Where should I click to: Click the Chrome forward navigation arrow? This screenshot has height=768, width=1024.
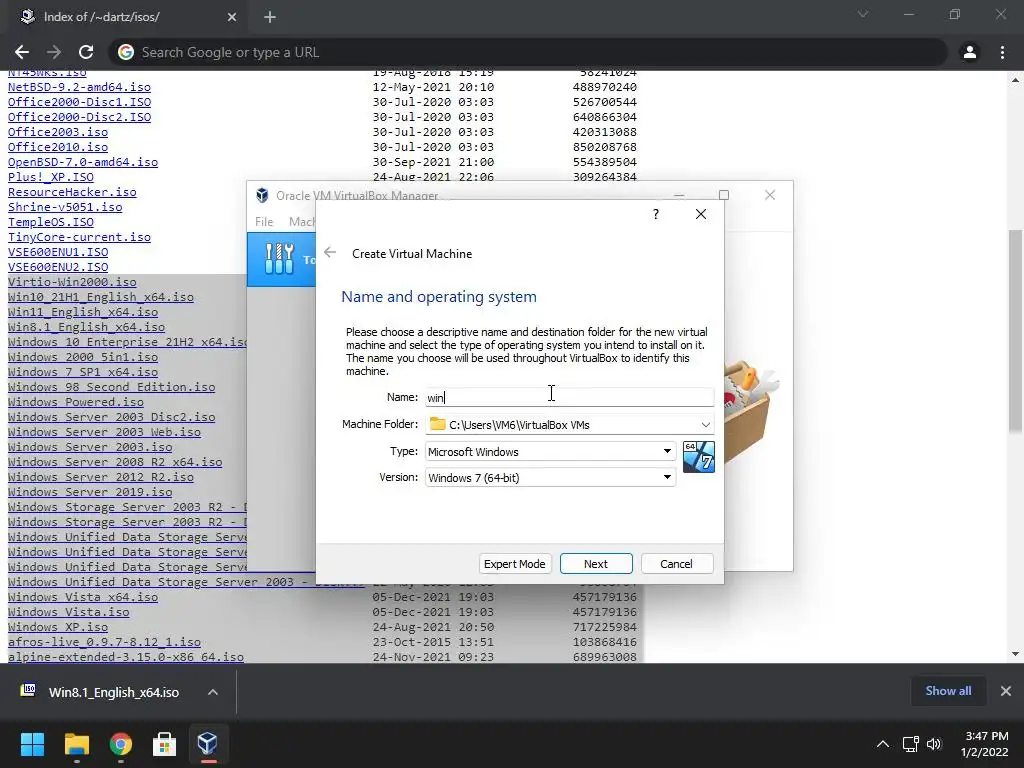pos(54,52)
